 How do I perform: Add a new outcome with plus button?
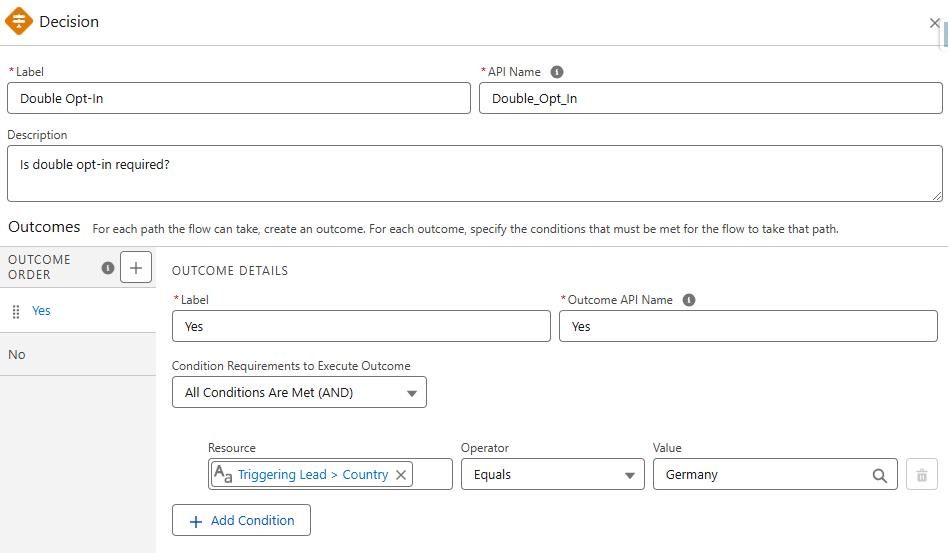tap(135, 267)
